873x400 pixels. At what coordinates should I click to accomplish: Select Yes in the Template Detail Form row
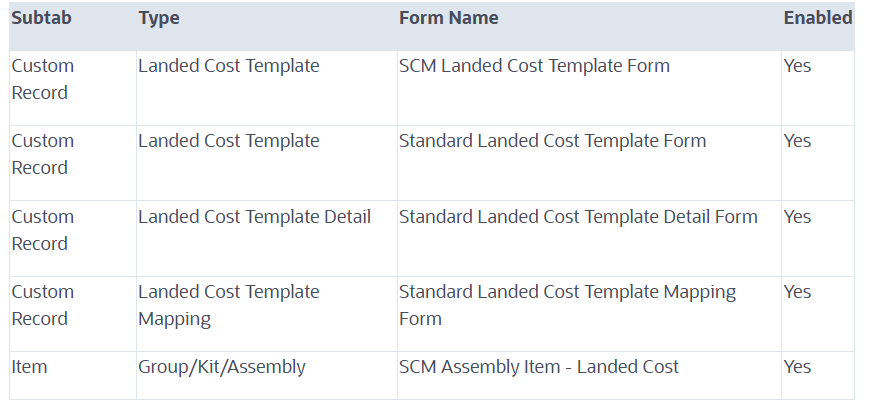tap(797, 217)
